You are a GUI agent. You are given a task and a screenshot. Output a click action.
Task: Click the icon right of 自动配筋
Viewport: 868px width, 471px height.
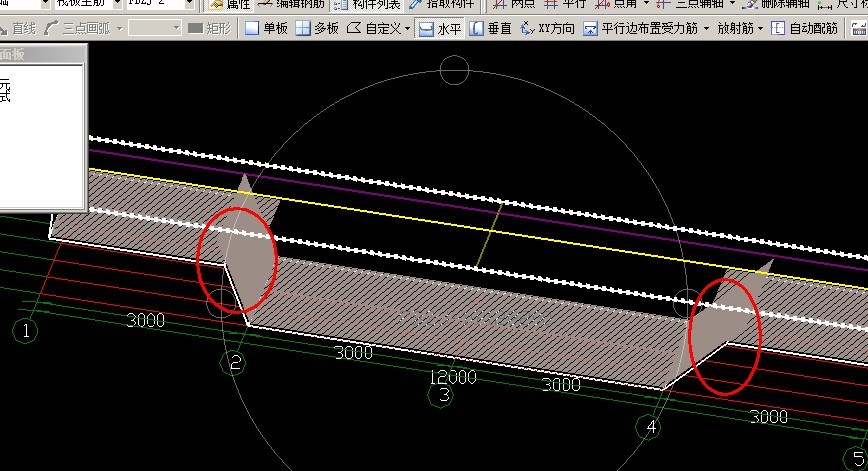pos(859,28)
